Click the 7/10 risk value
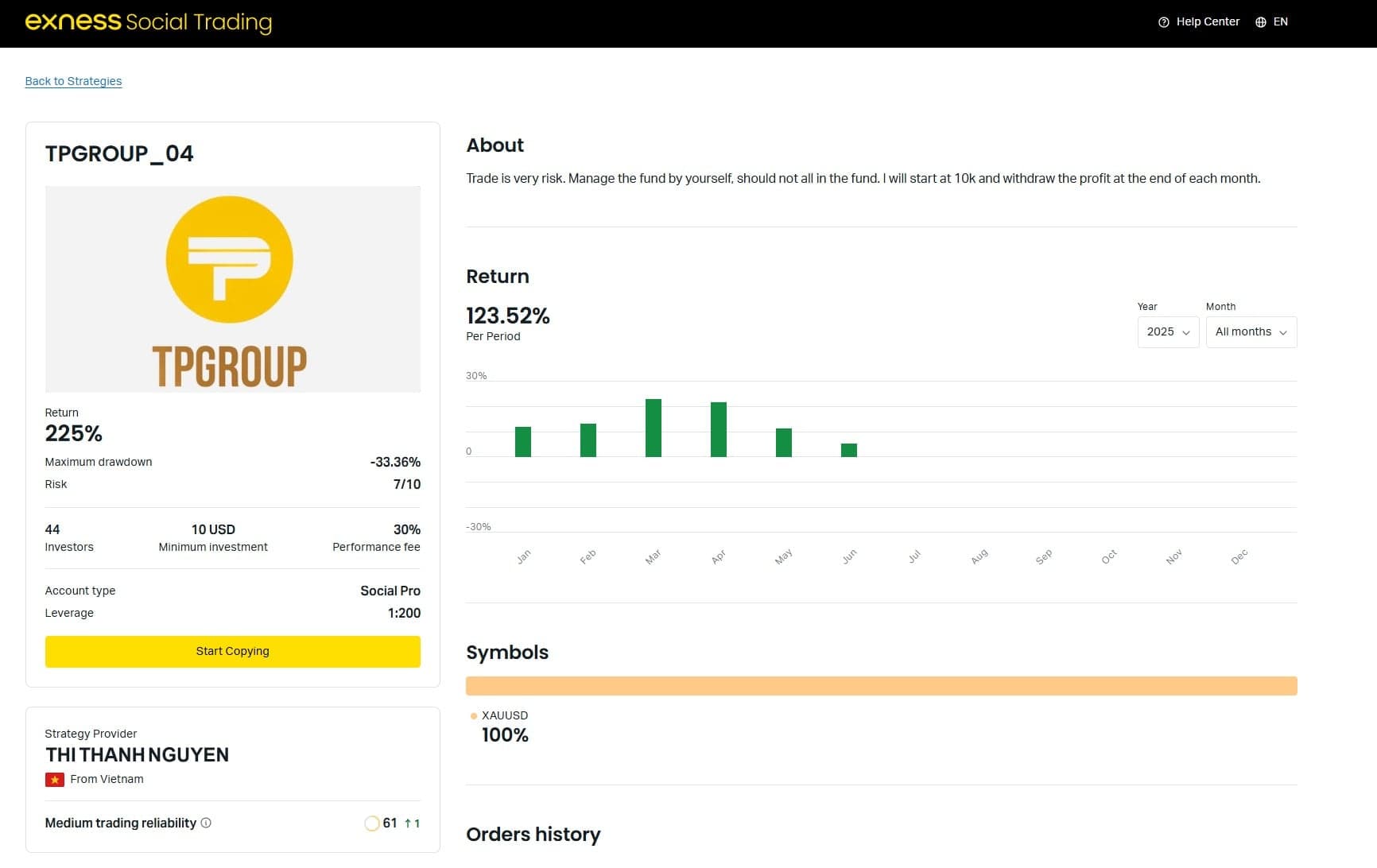Screen dimensions: 1377x868 pos(407,484)
